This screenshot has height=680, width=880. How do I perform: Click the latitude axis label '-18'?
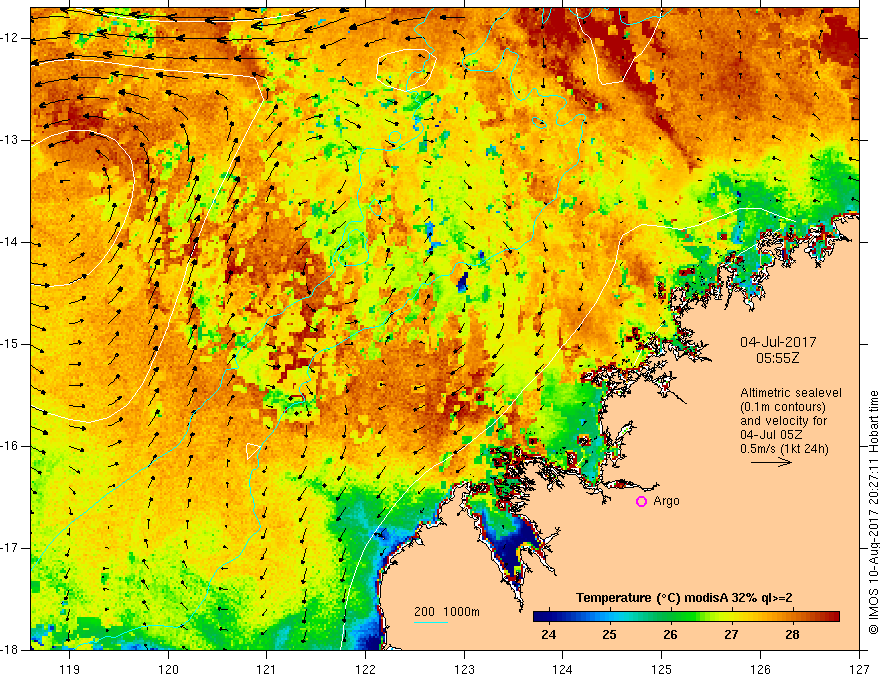(x=10, y=650)
